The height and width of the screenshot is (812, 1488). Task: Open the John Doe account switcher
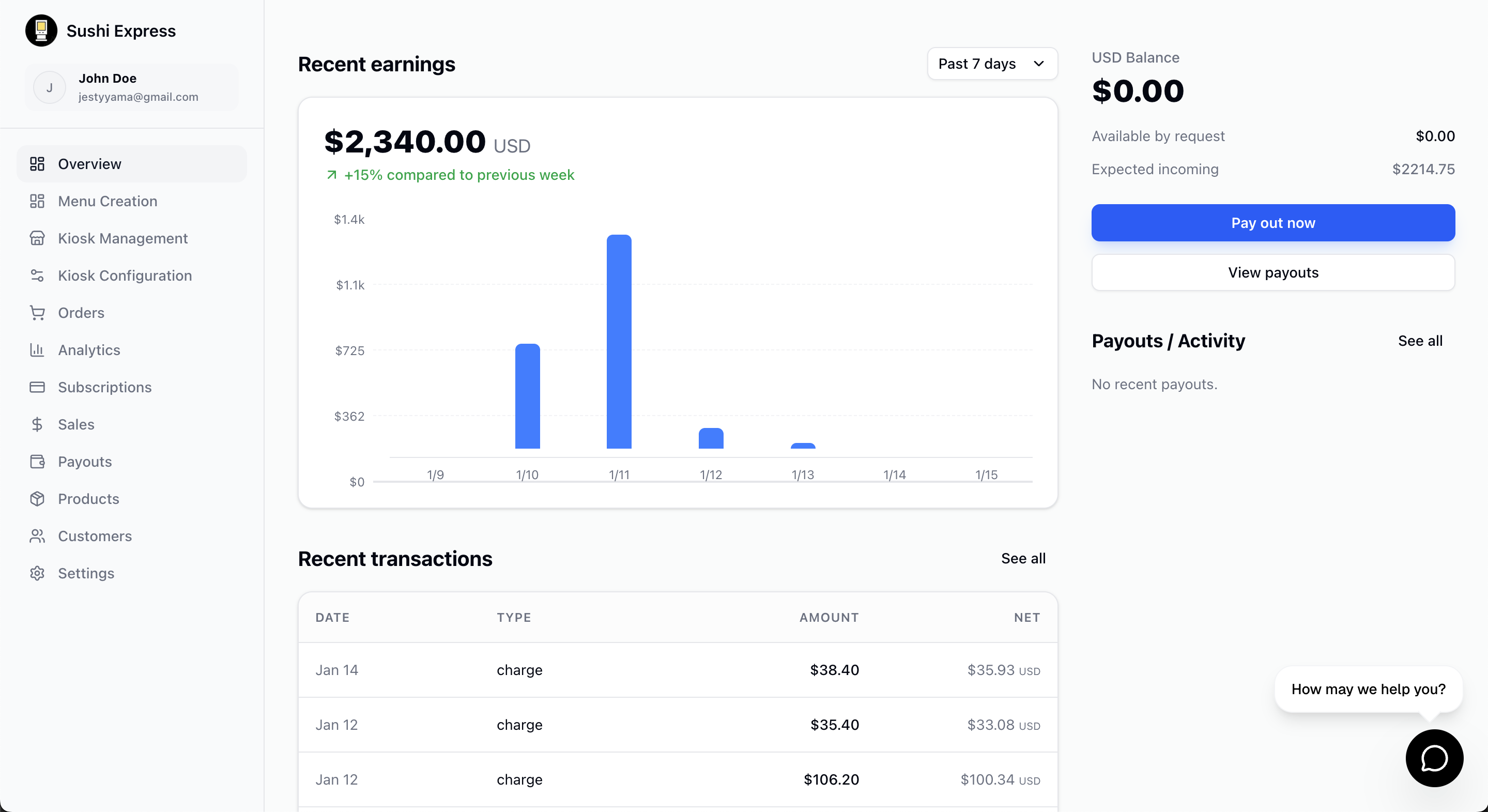click(132, 87)
